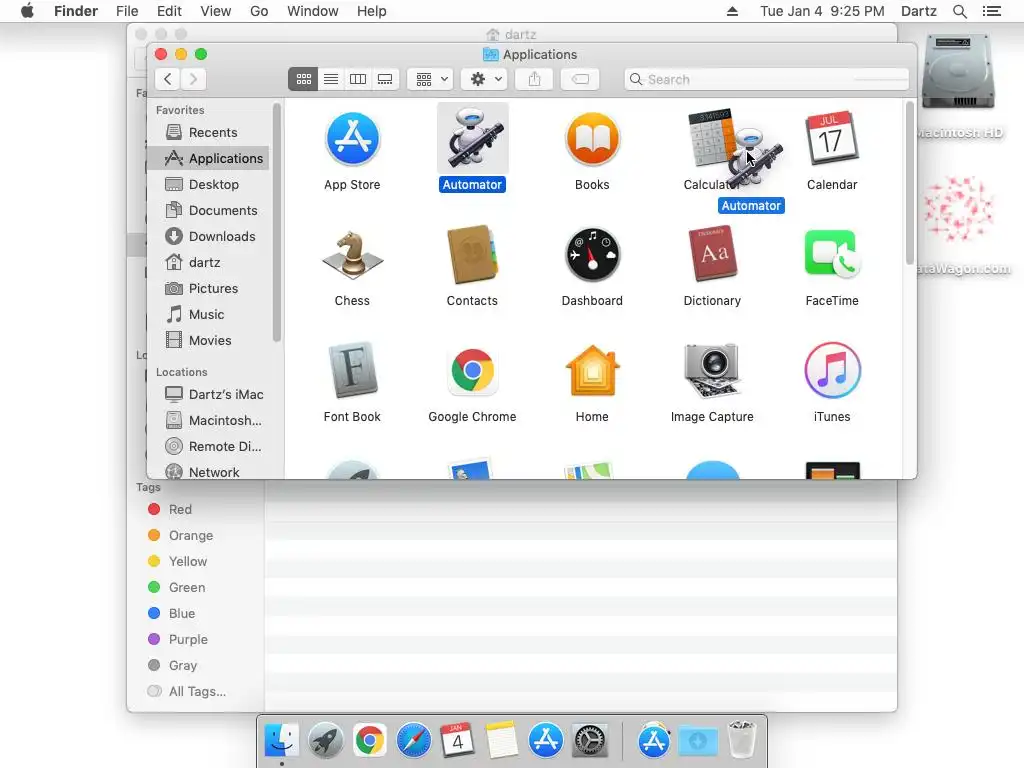1024x768 pixels.
Task: Open the Trash in the Dock
Action: [742, 740]
